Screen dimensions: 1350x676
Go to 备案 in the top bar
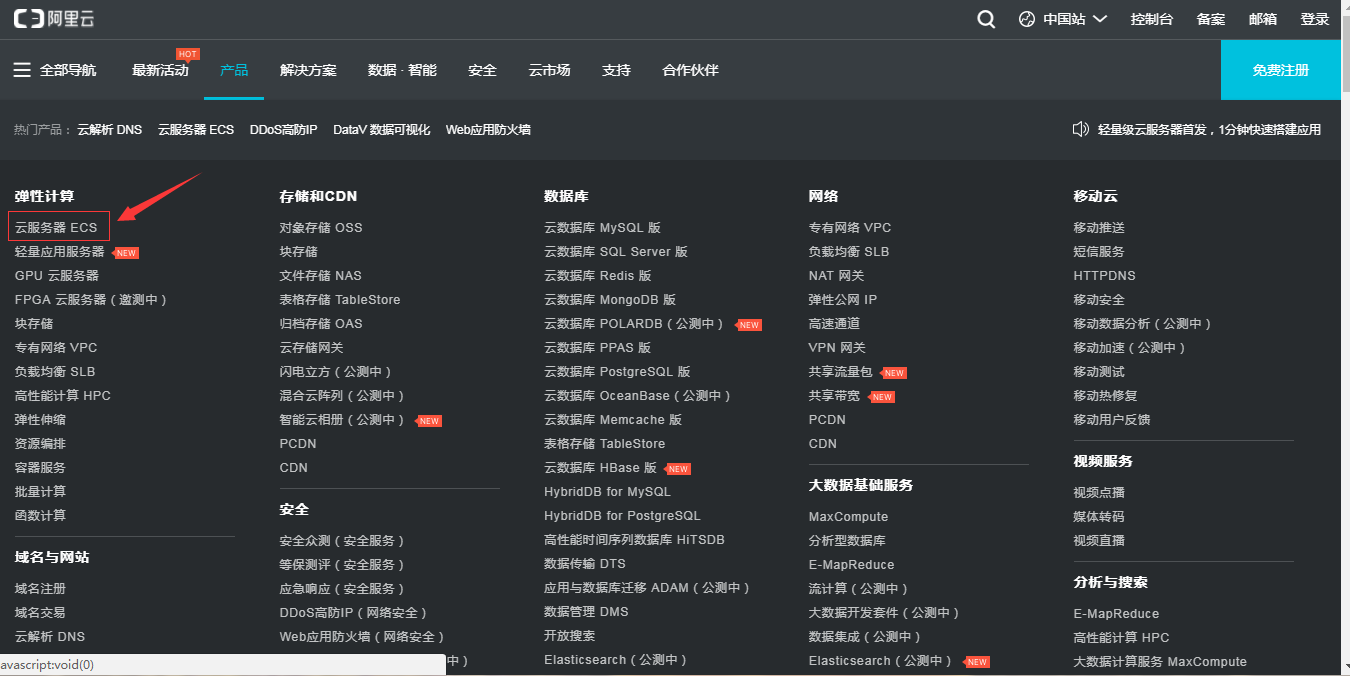click(x=1211, y=19)
